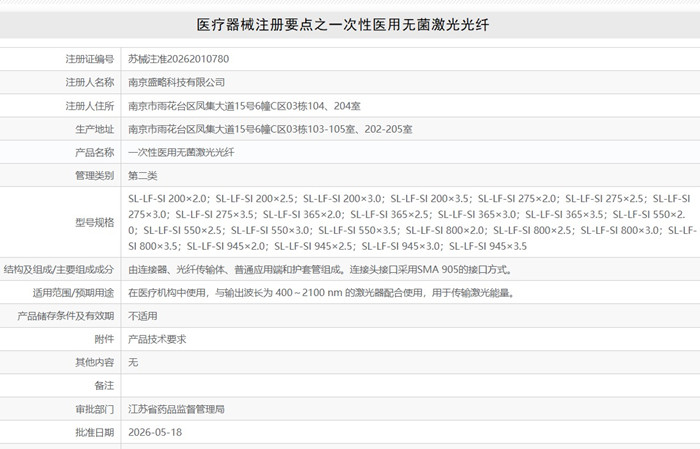Viewport: 700px width, 449px height.
Task: Select the label 注册人名称
Action: click(x=90, y=82)
